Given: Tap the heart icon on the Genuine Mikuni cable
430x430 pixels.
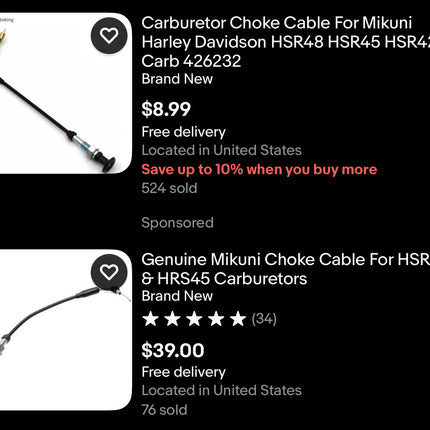Looking at the screenshot, I should 109,272.
